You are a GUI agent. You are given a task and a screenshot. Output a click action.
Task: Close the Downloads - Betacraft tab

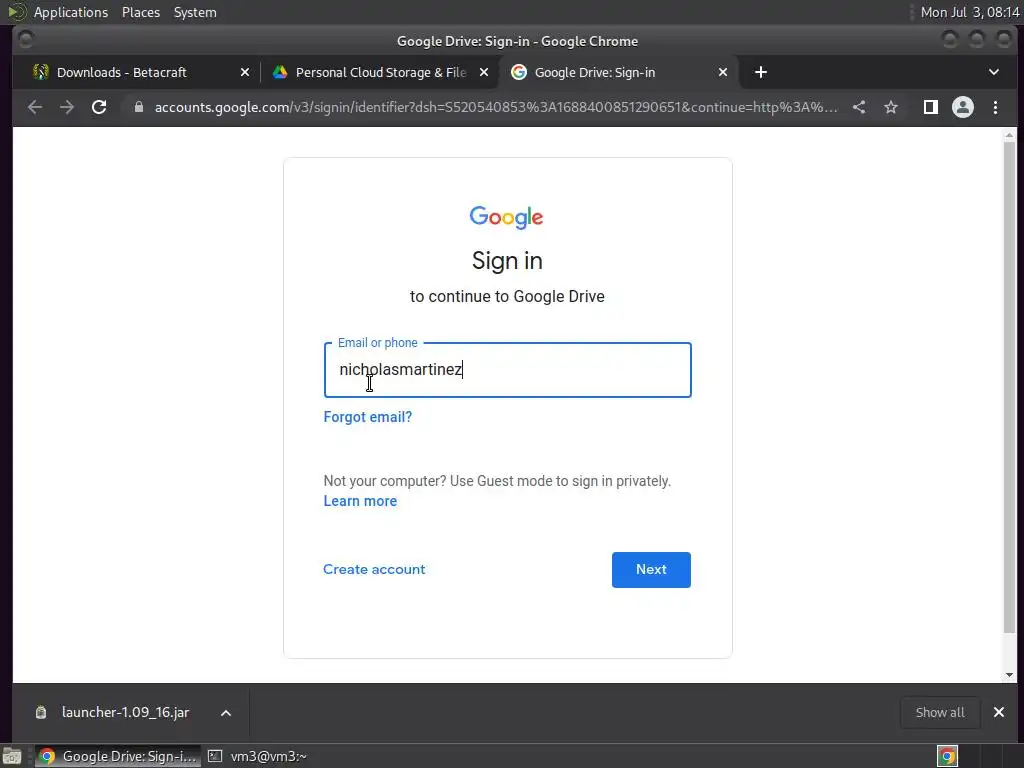click(x=245, y=72)
